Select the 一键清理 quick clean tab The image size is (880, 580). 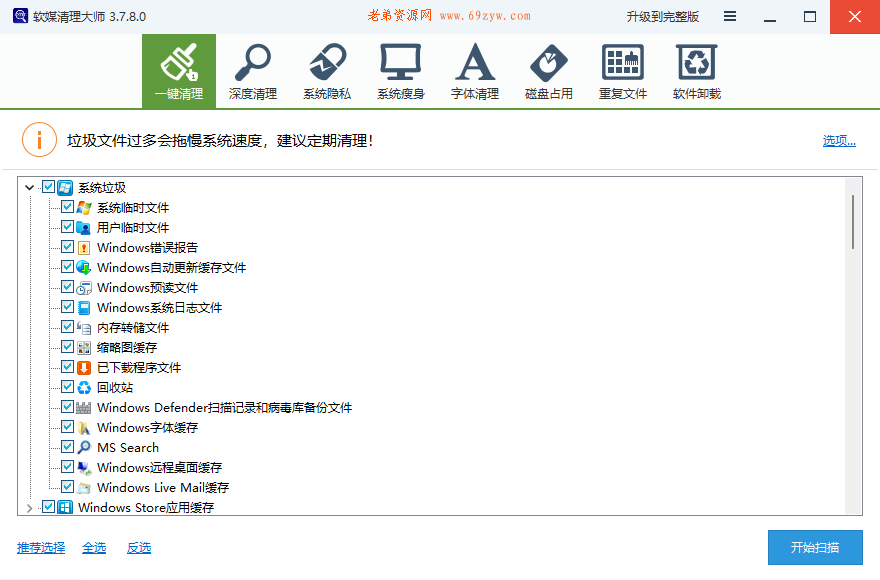point(179,70)
